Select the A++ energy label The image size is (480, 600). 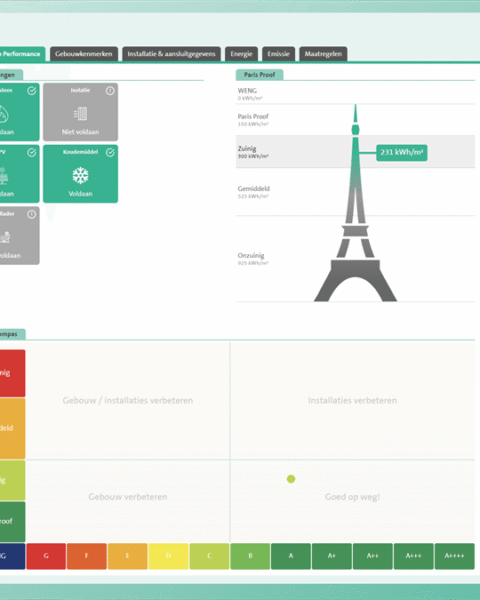coord(373,556)
